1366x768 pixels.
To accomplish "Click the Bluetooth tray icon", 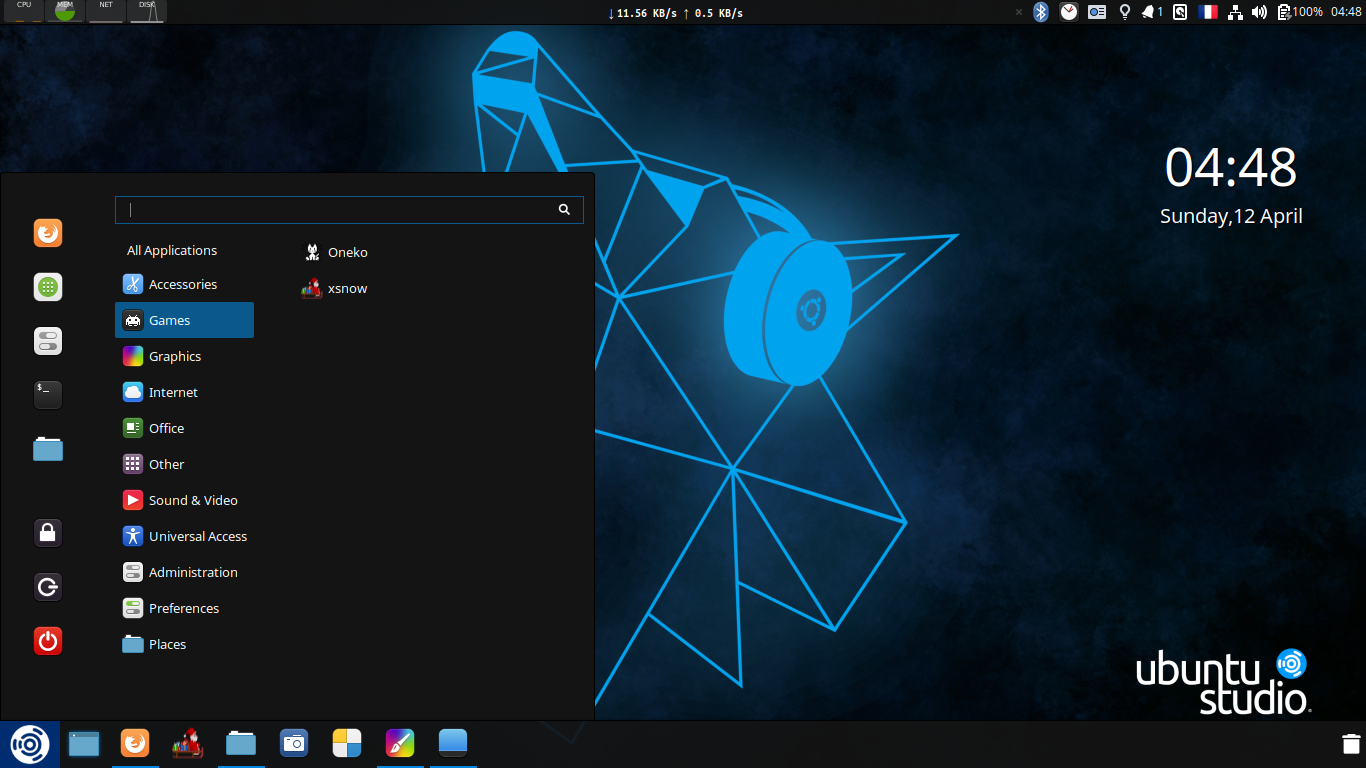I will [1041, 12].
